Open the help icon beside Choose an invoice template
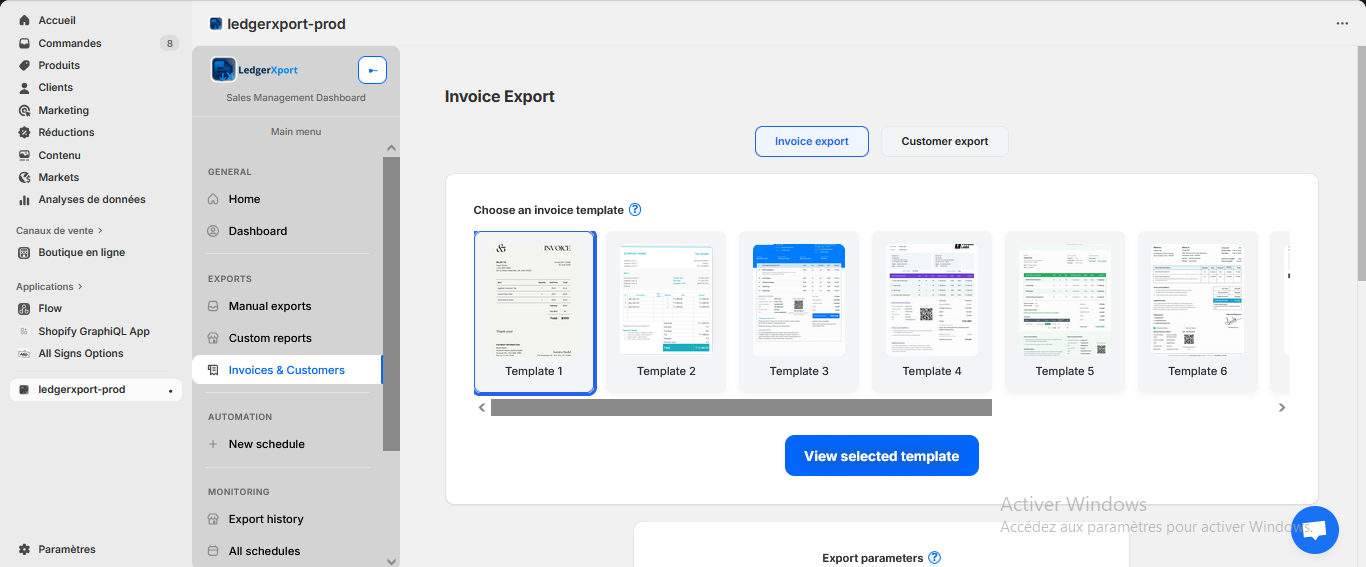This screenshot has width=1366, height=567. [x=635, y=210]
